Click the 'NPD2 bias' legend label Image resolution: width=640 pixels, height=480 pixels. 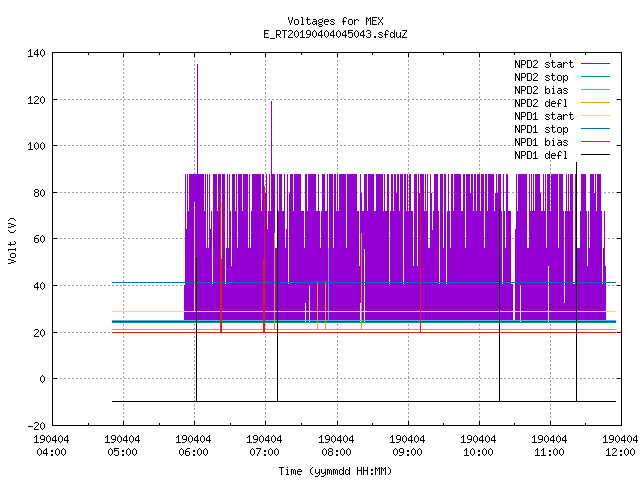(x=541, y=90)
